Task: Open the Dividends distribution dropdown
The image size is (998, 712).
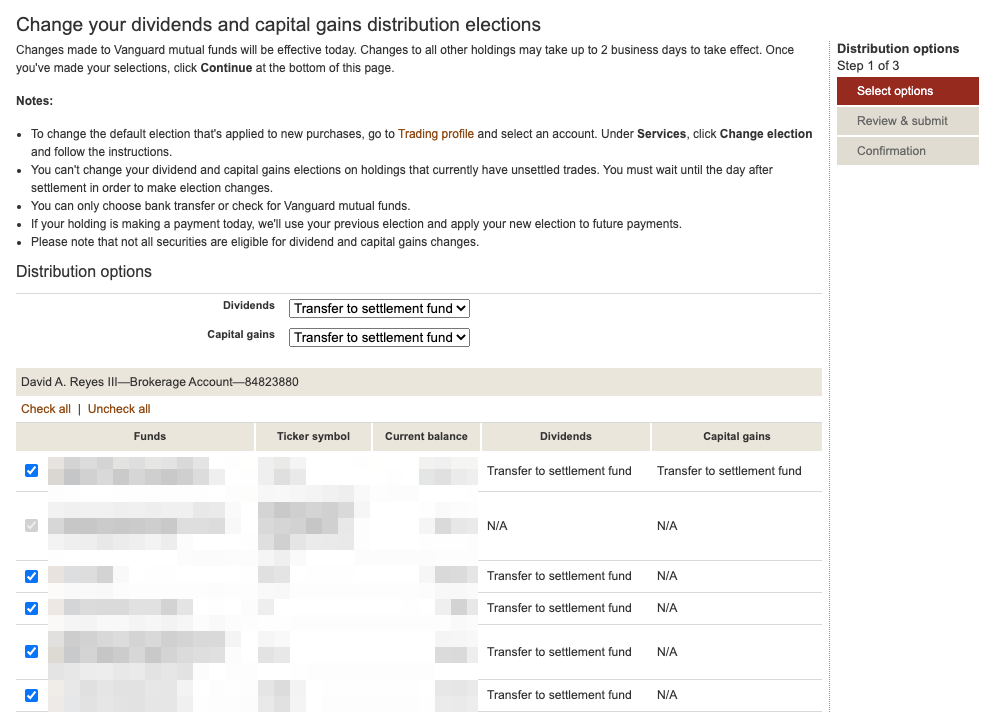Action: coord(379,309)
